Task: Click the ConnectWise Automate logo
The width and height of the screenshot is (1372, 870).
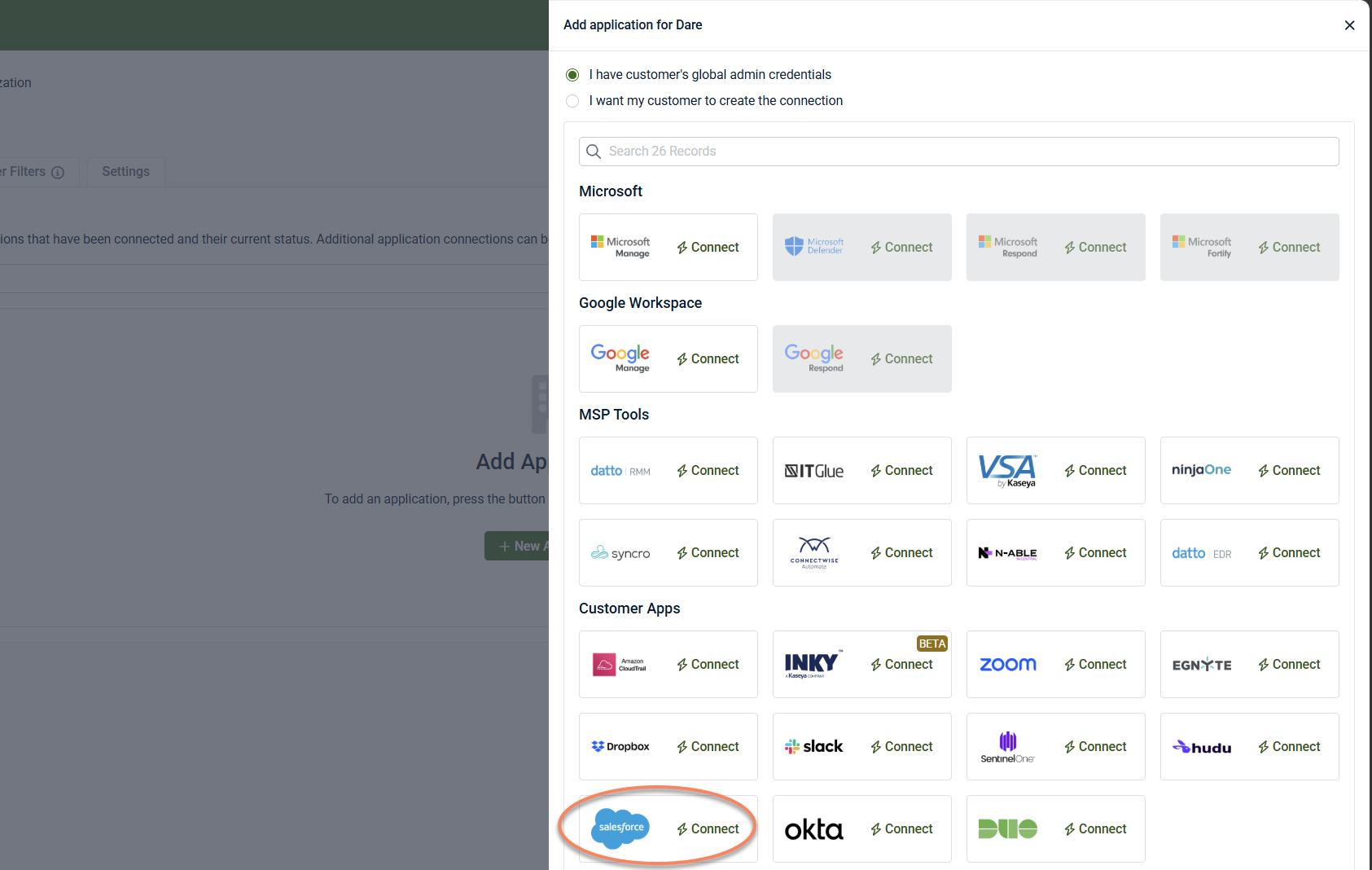Action: pos(814,552)
